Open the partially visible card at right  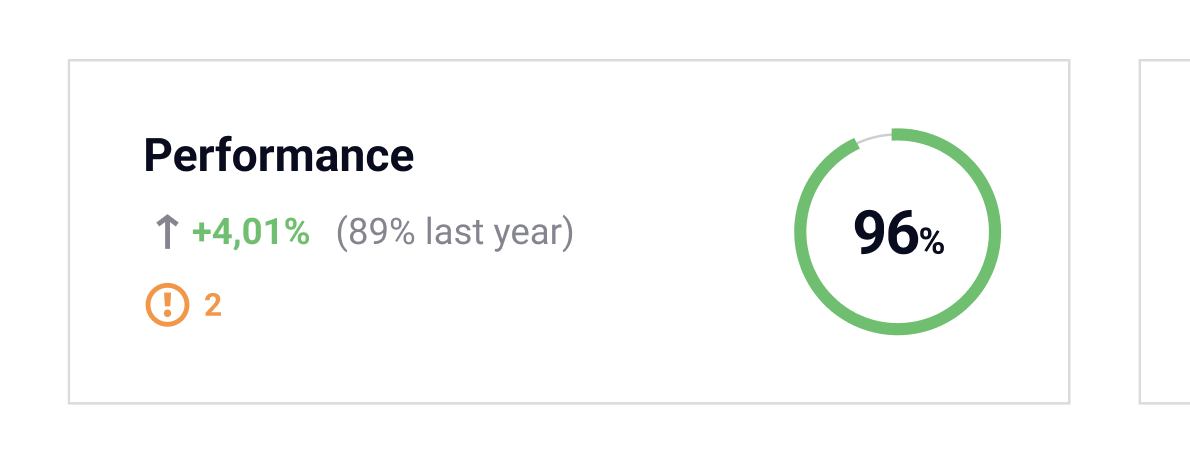point(1165,232)
